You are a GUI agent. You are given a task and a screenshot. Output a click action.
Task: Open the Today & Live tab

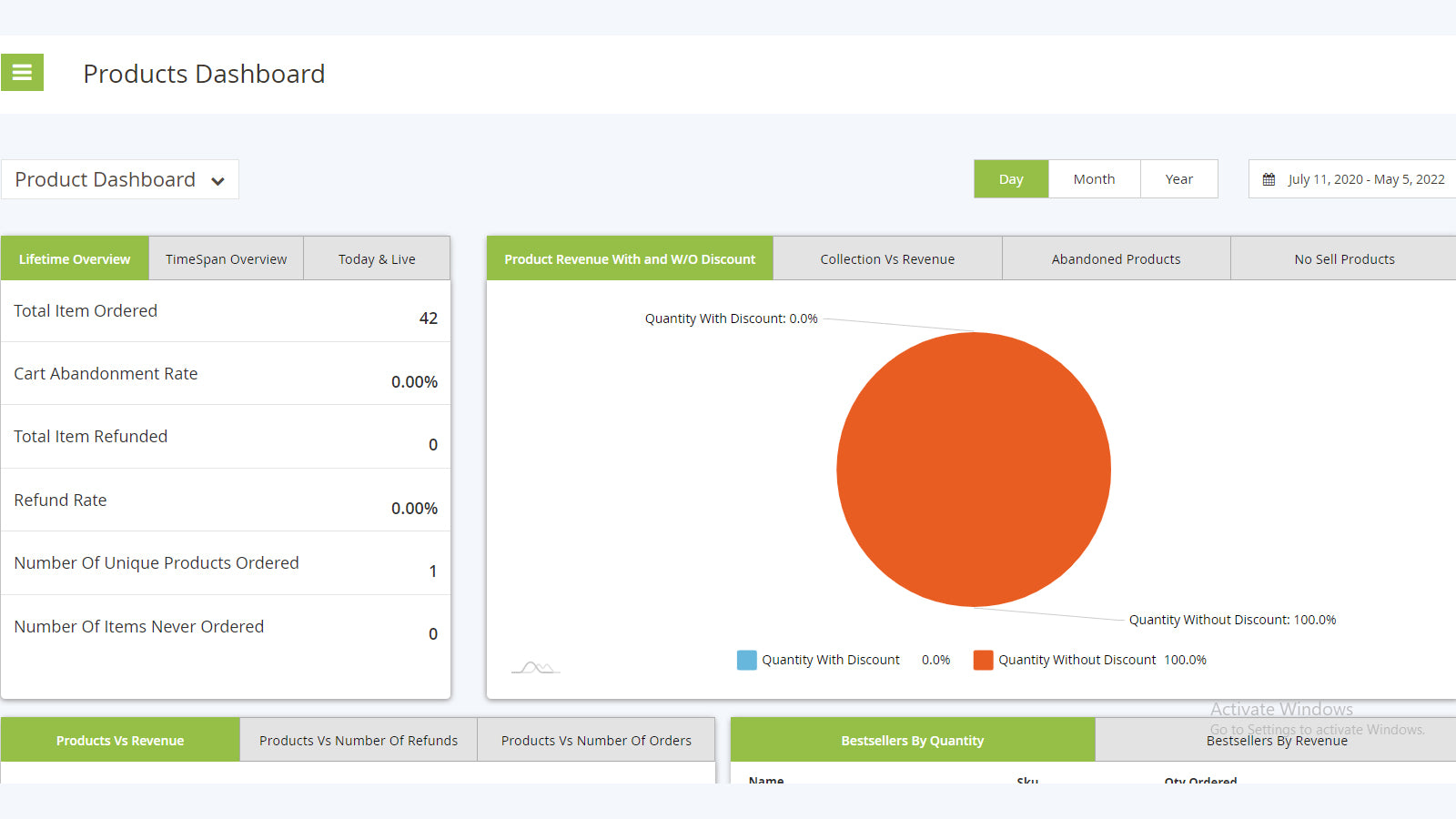376,258
